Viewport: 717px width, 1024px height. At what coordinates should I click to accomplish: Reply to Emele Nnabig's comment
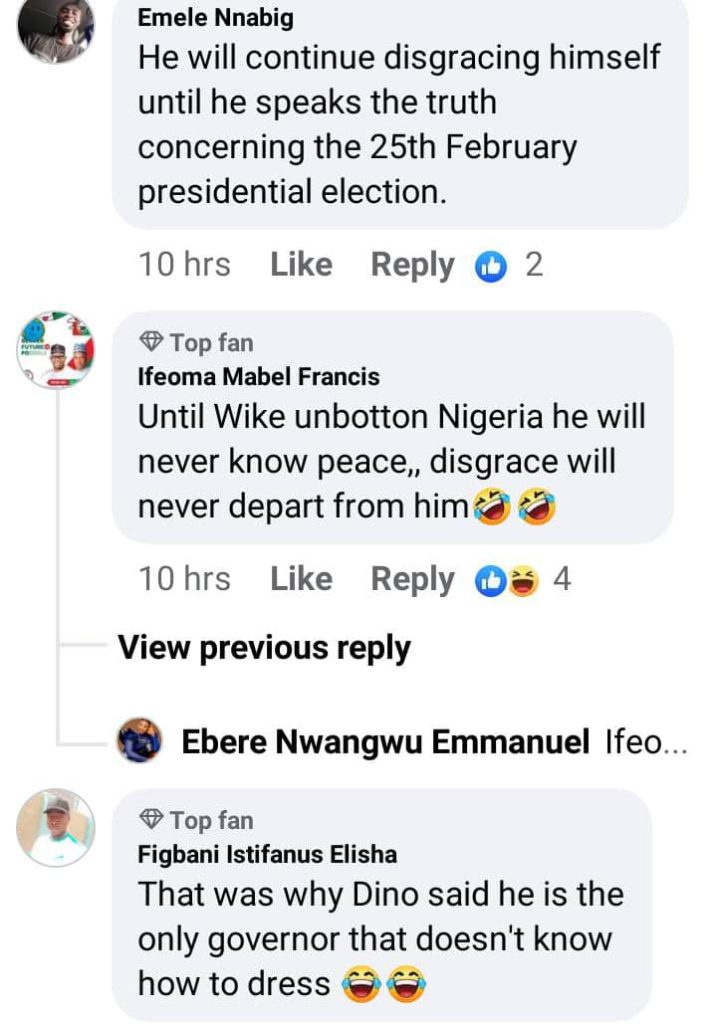tap(412, 265)
